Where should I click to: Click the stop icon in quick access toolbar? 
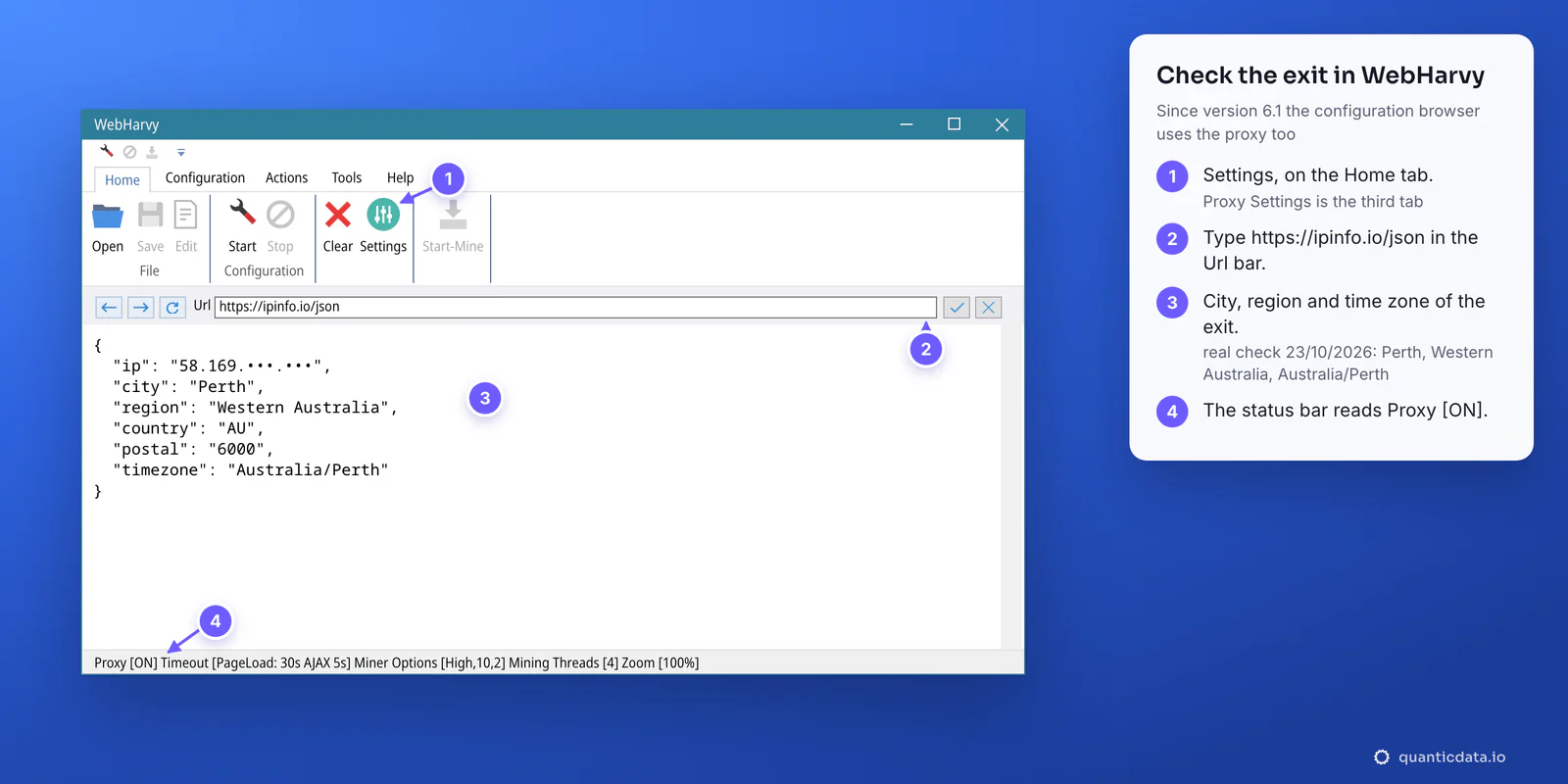(129, 152)
